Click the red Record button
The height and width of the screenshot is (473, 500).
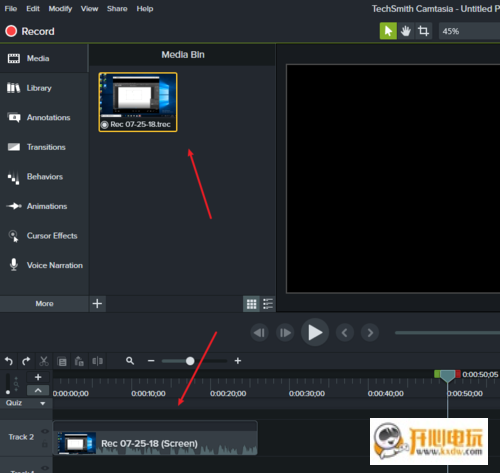click(30, 31)
